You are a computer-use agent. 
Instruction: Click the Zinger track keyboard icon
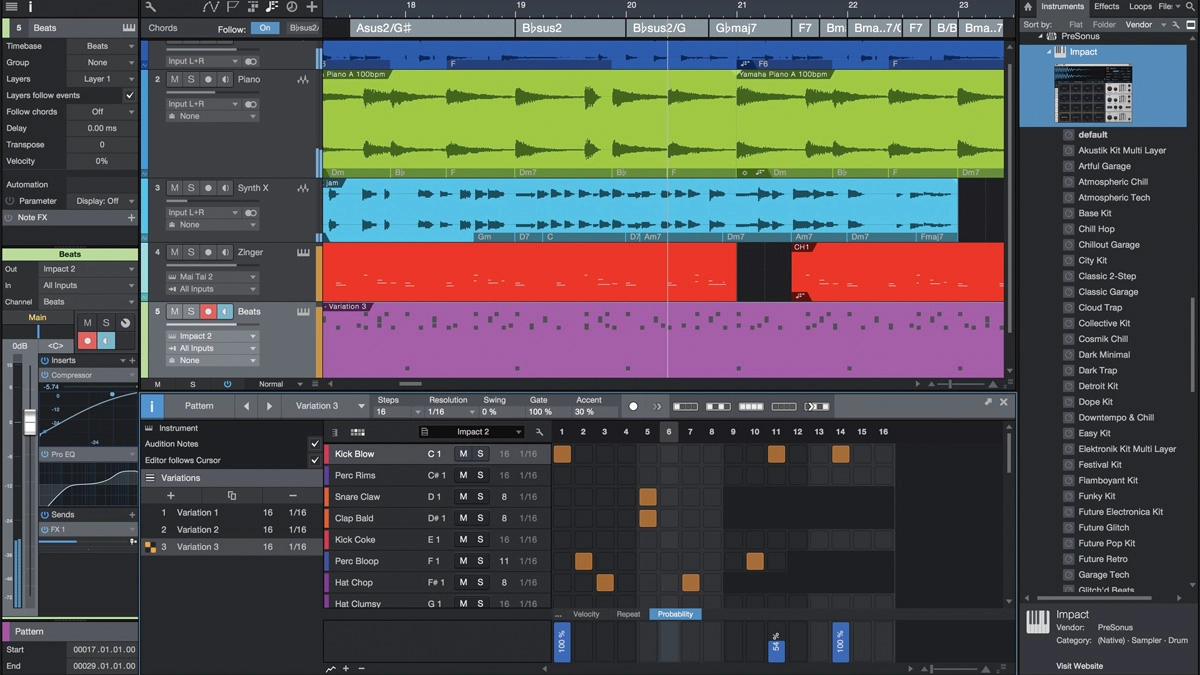303,253
